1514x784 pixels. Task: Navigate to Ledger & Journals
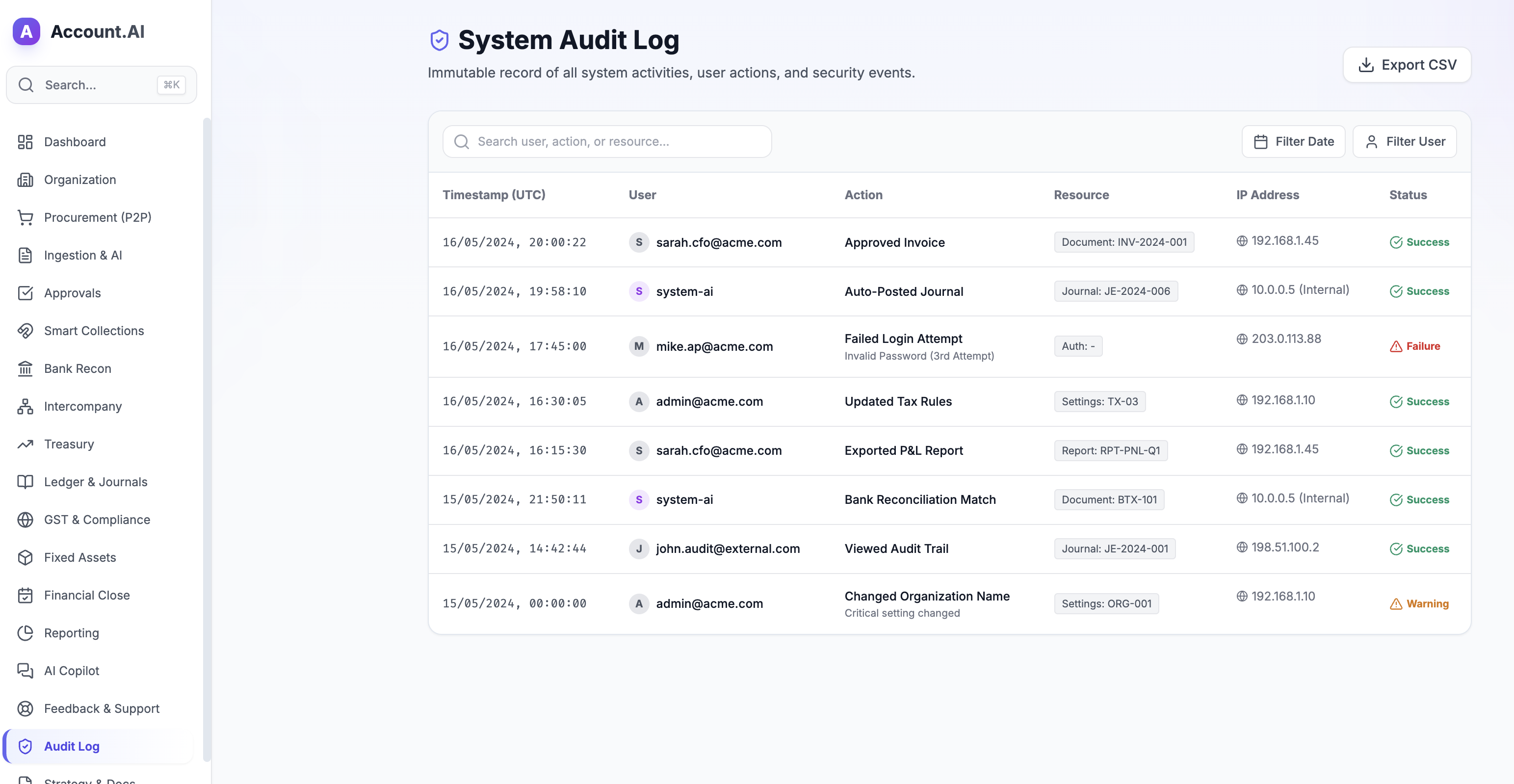[x=95, y=482]
